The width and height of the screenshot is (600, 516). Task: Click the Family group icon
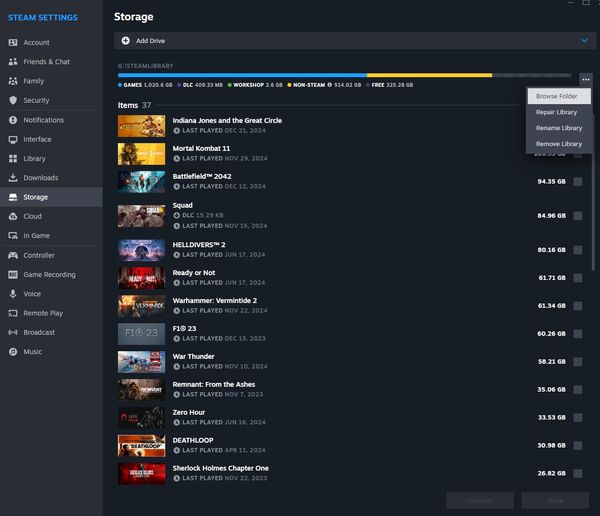tap(13, 81)
